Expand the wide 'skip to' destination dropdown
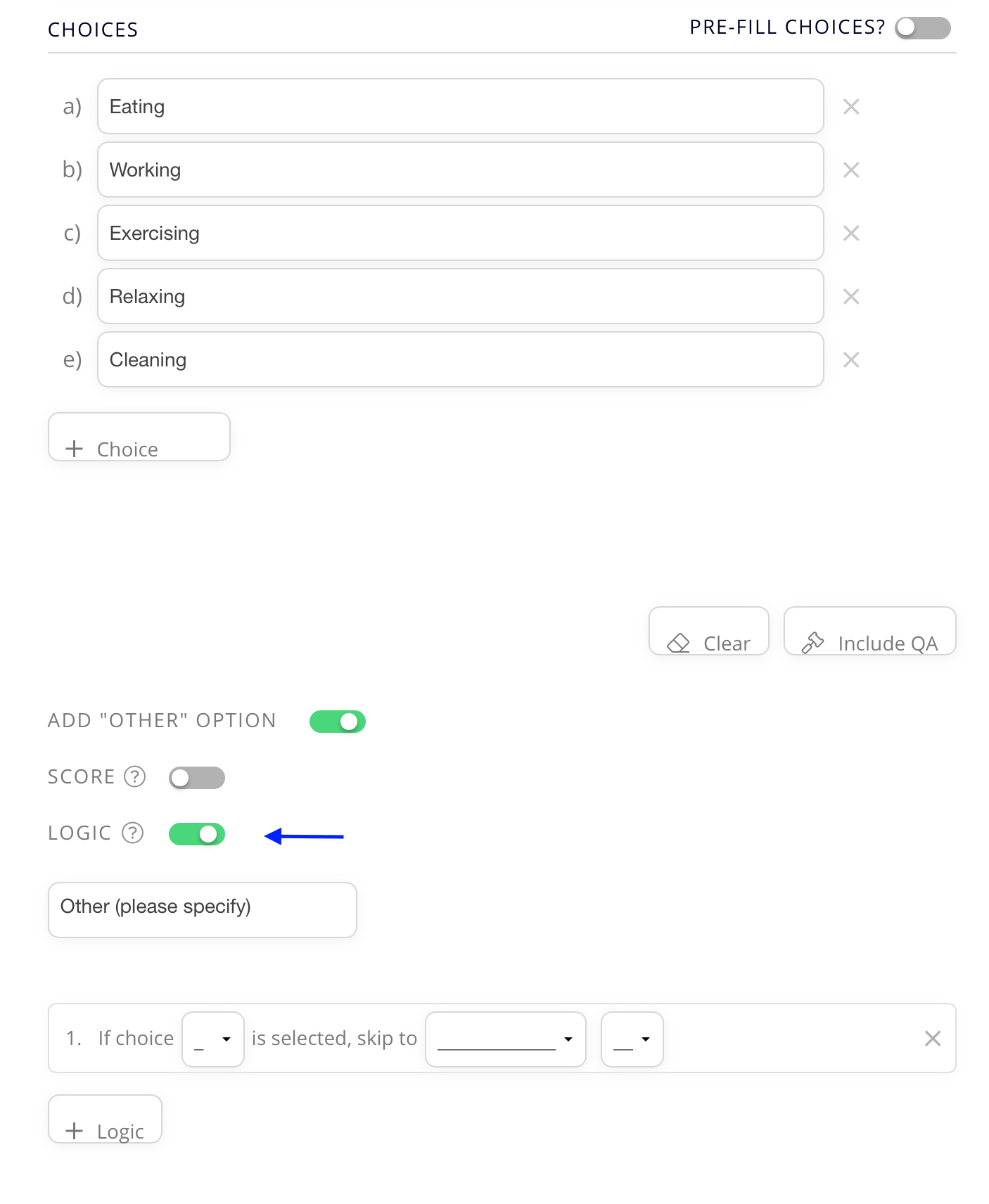The height and width of the screenshot is (1204, 989). tap(505, 1039)
